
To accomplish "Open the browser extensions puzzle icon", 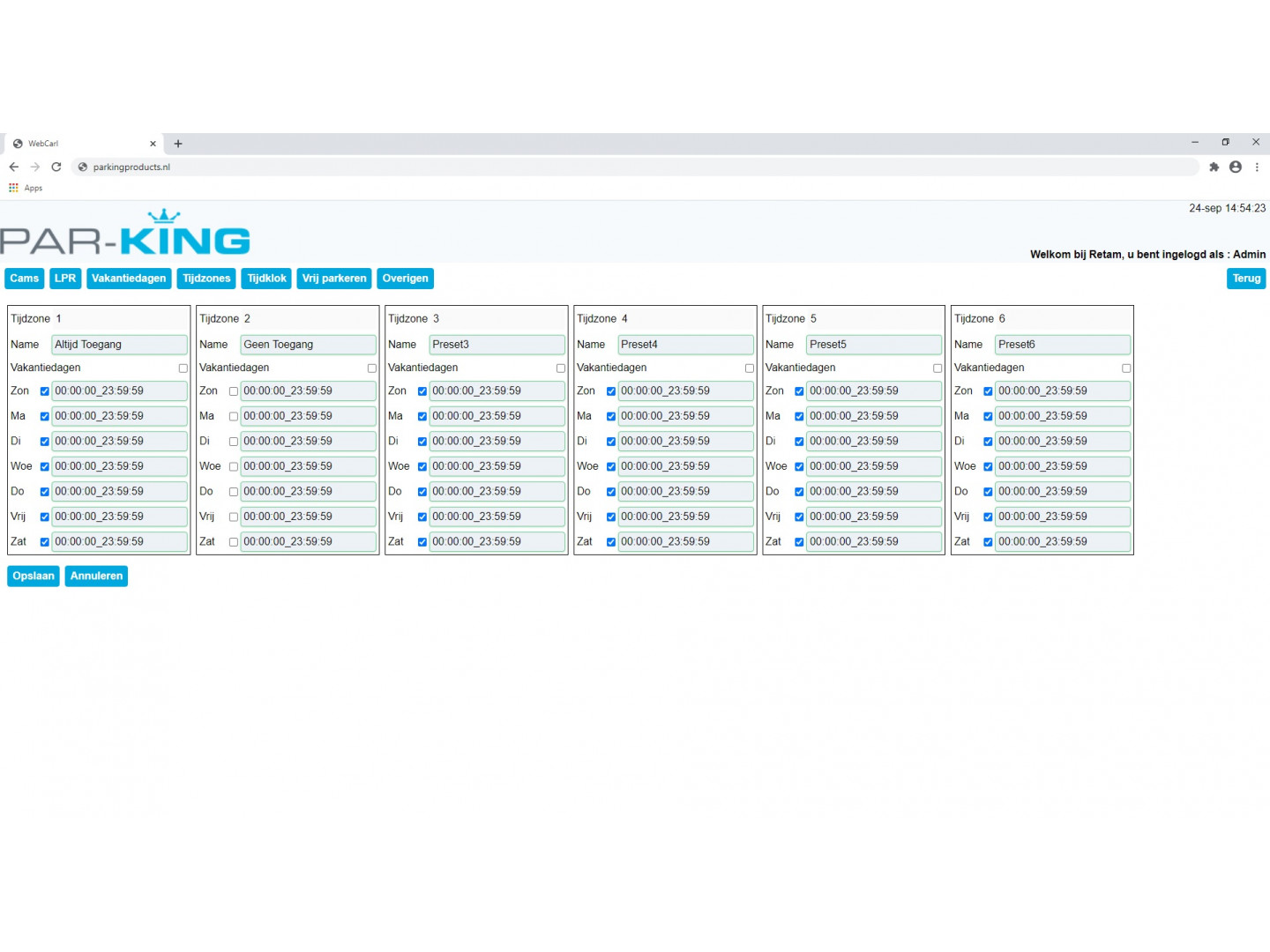I will [x=1214, y=167].
